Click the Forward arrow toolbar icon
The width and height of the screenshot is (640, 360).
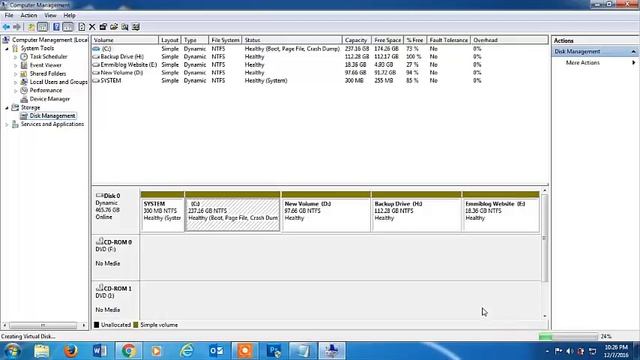(17, 27)
